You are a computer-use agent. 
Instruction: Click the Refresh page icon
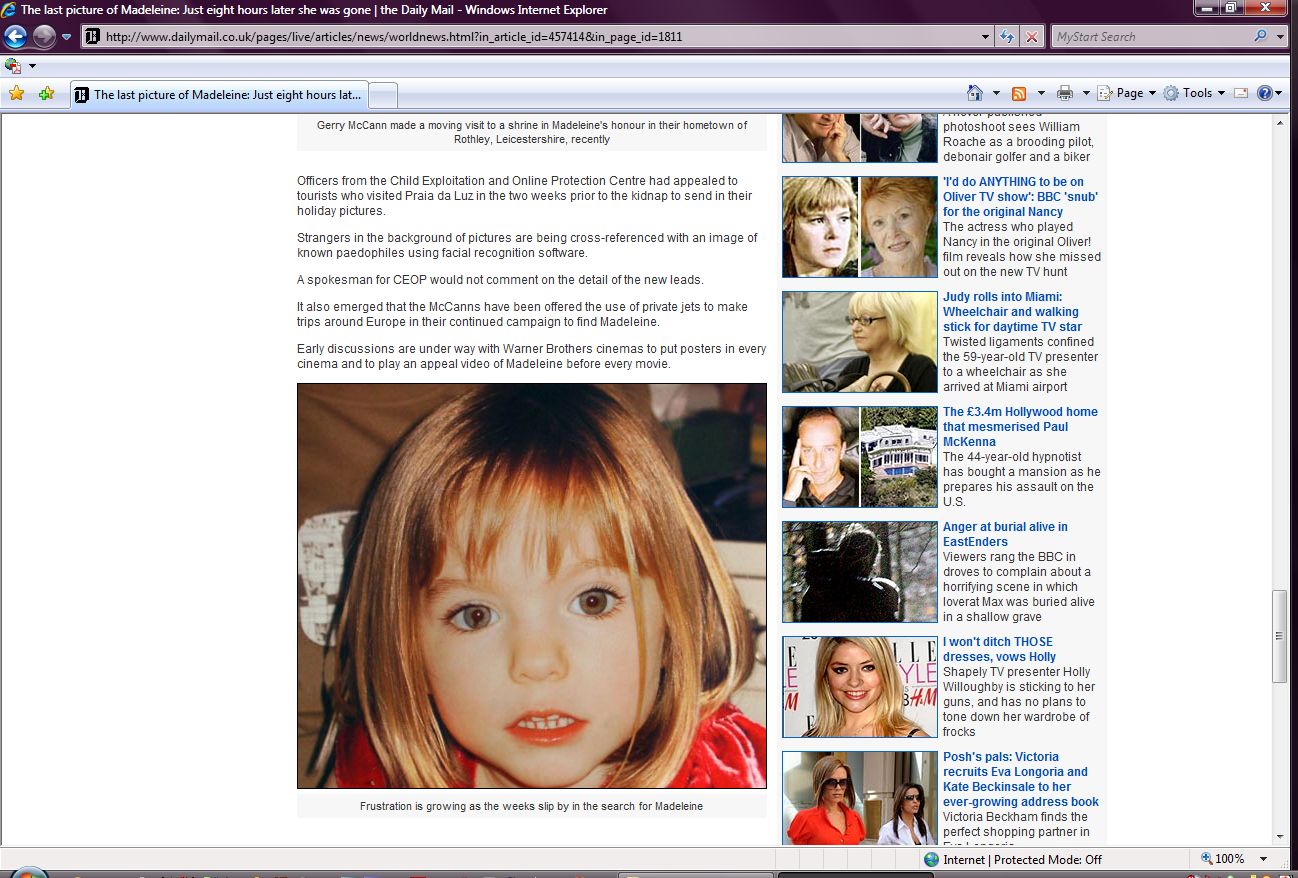(1008, 37)
